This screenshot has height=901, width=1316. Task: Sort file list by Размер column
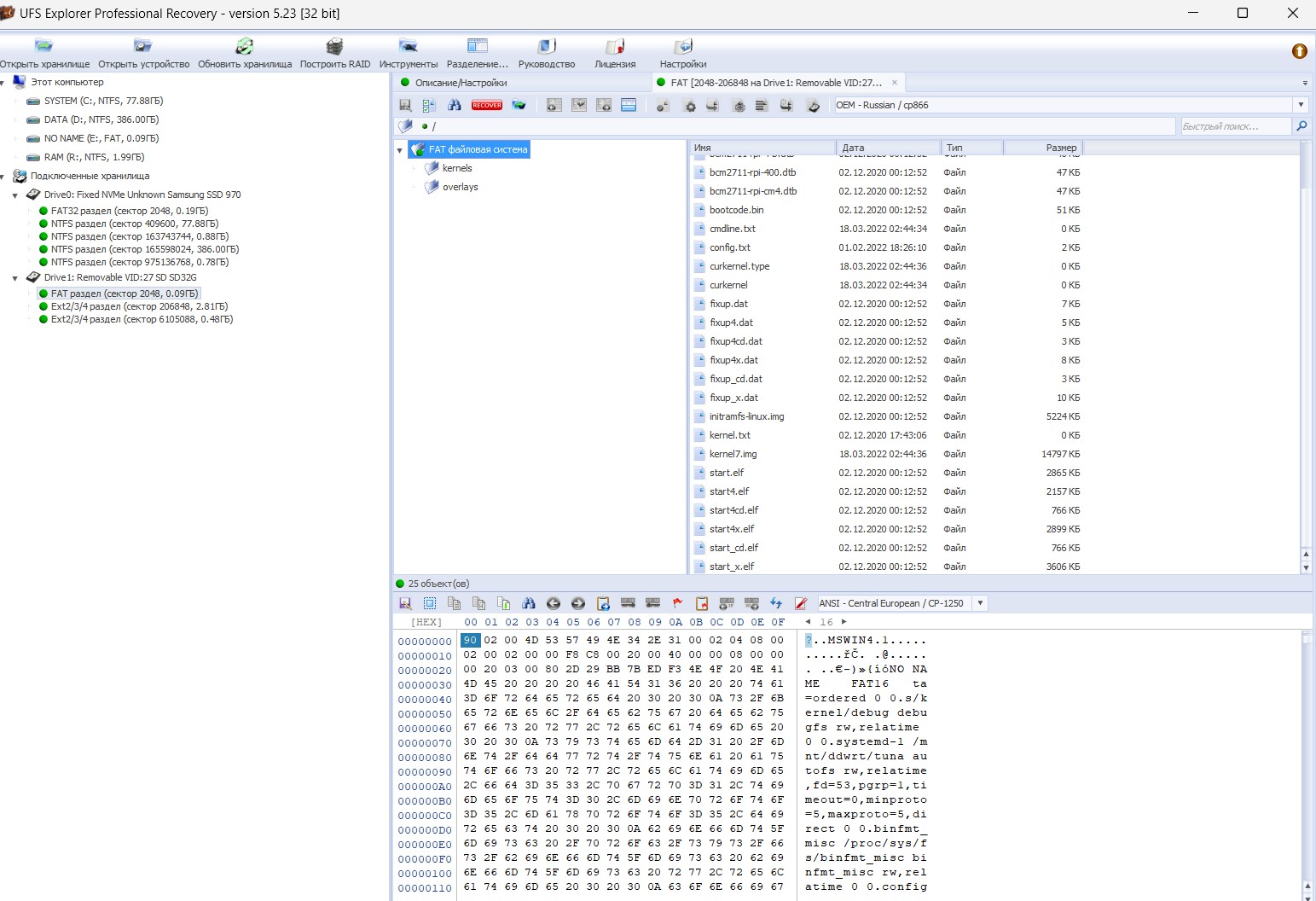pos(1043,148)
